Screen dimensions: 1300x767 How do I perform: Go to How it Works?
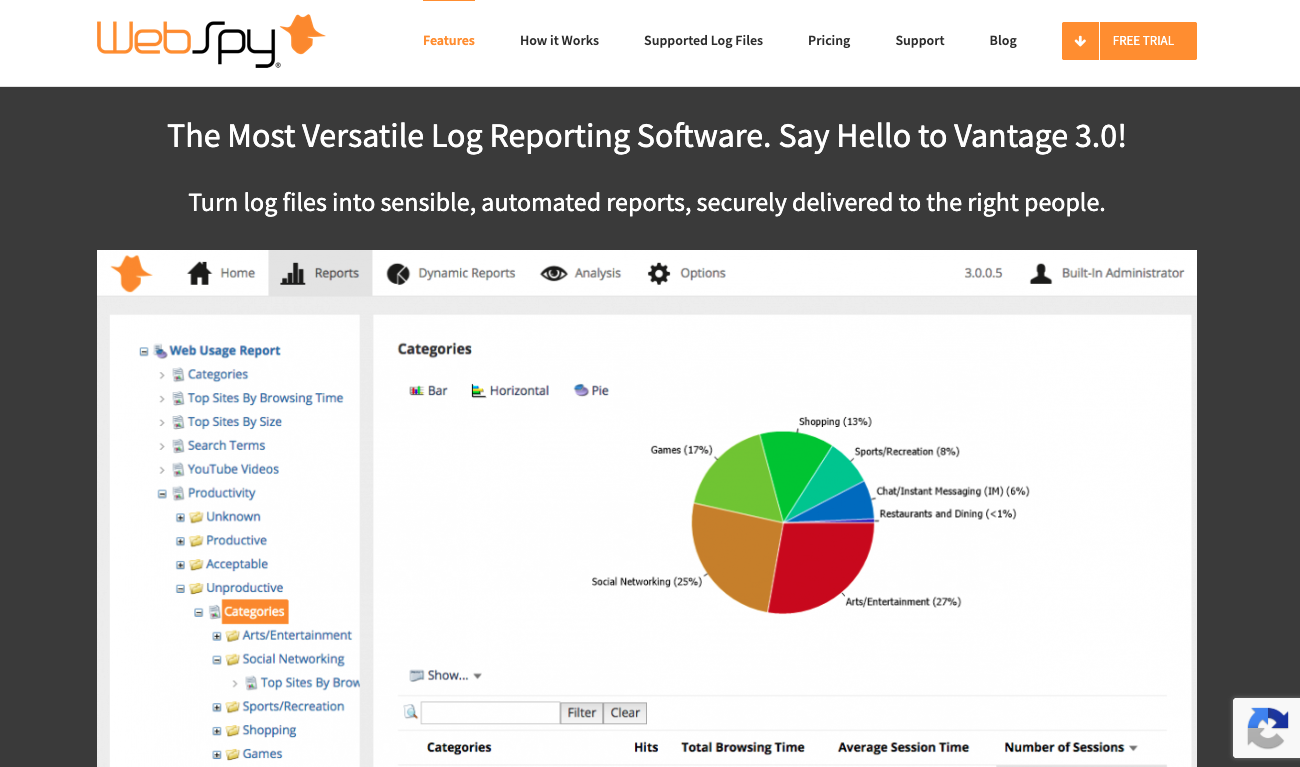point(559,41)
